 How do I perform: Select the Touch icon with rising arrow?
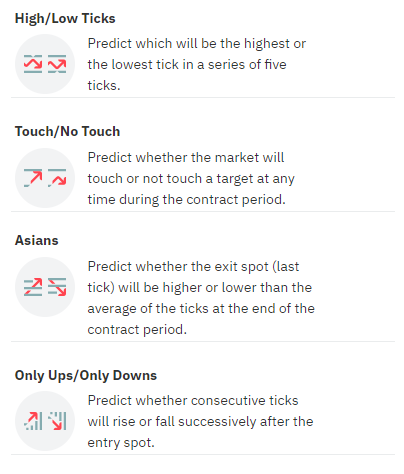(33, 178)
